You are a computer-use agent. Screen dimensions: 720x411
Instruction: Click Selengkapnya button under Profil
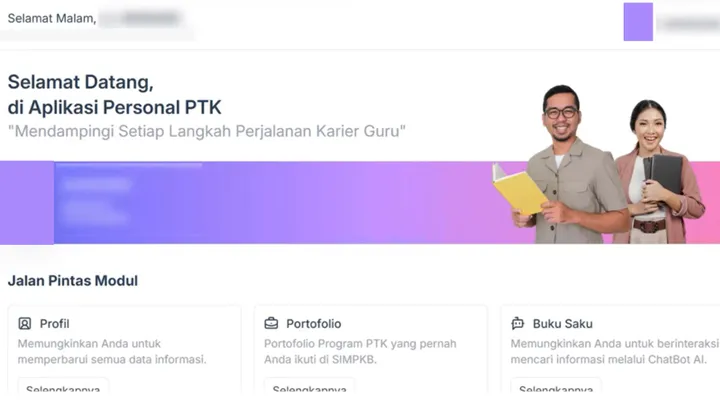[x=63, y=386]
